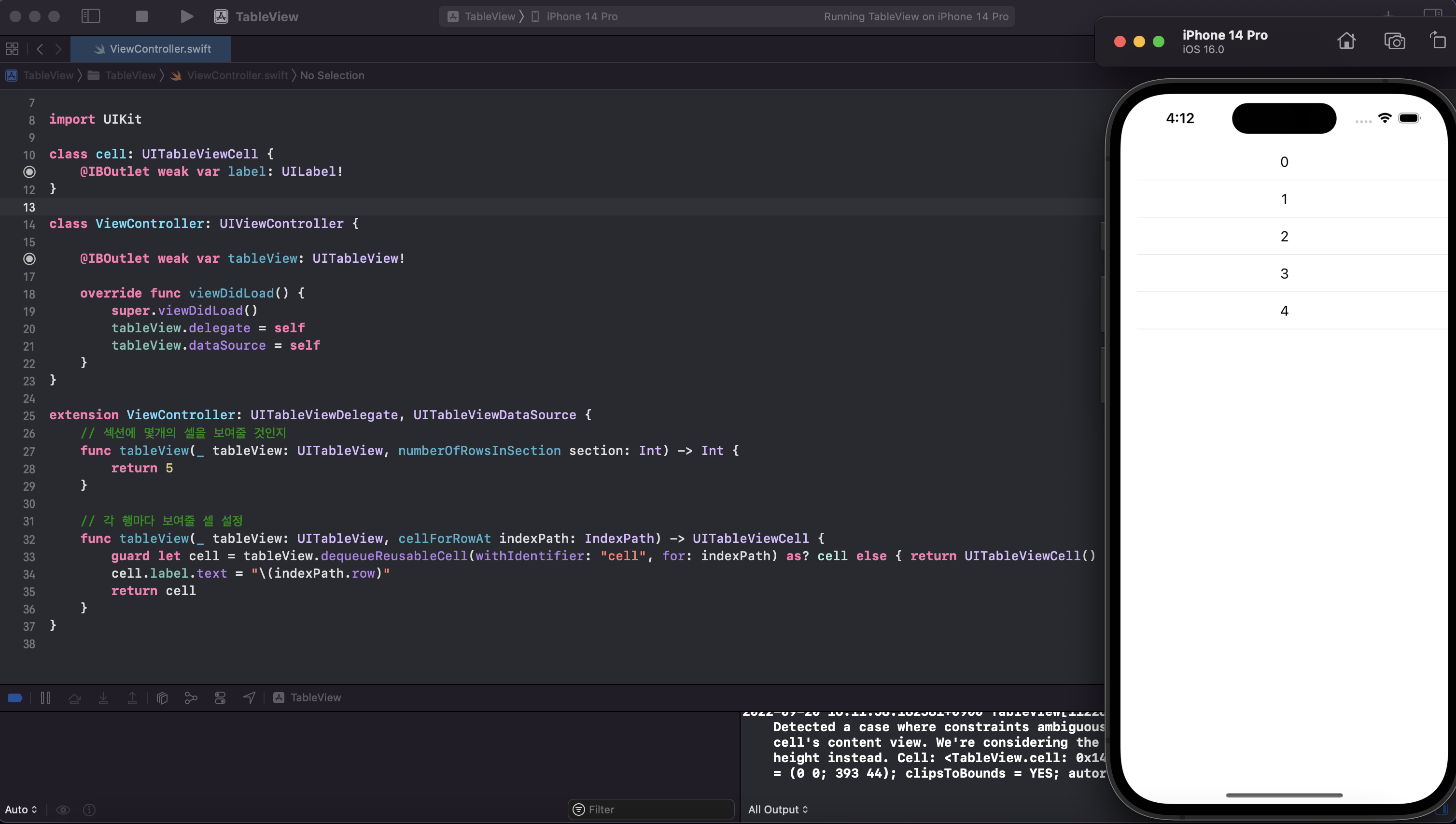Take a simulator screenshot

pyautogui.click(x=1394, y=42)
